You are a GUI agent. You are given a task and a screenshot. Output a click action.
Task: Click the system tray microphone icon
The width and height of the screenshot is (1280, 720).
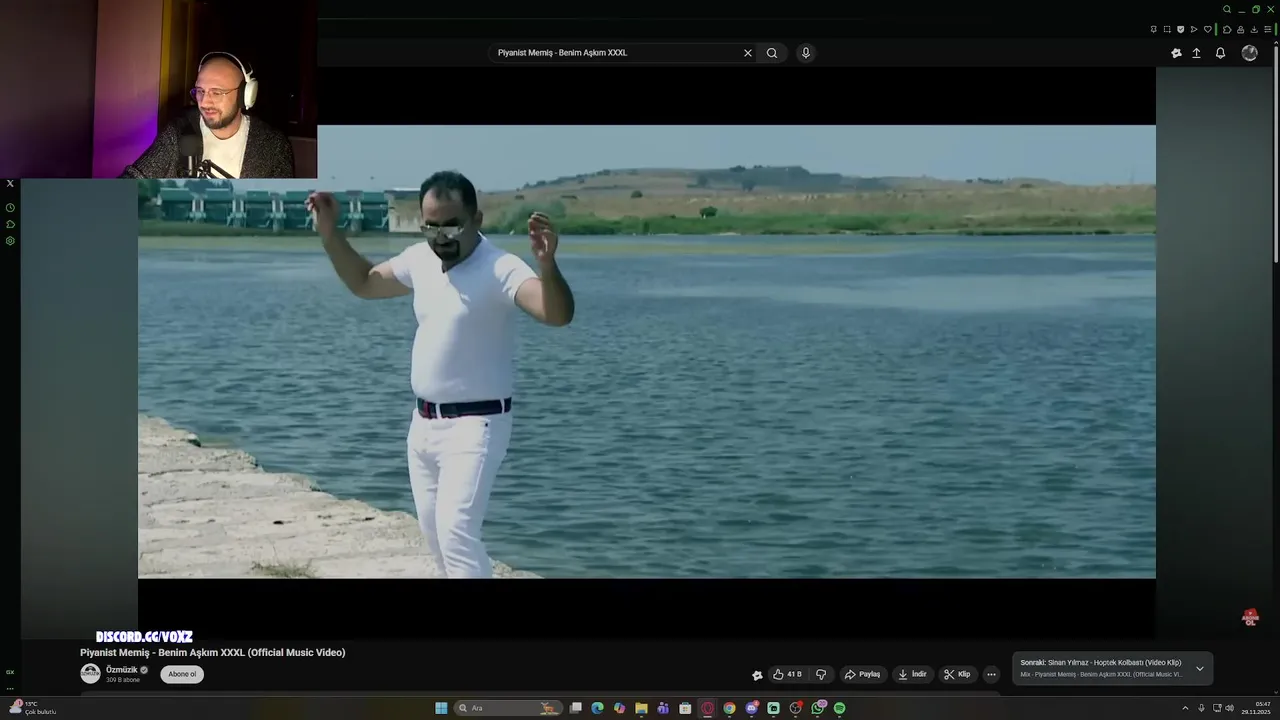click(x=1202, y=708)
